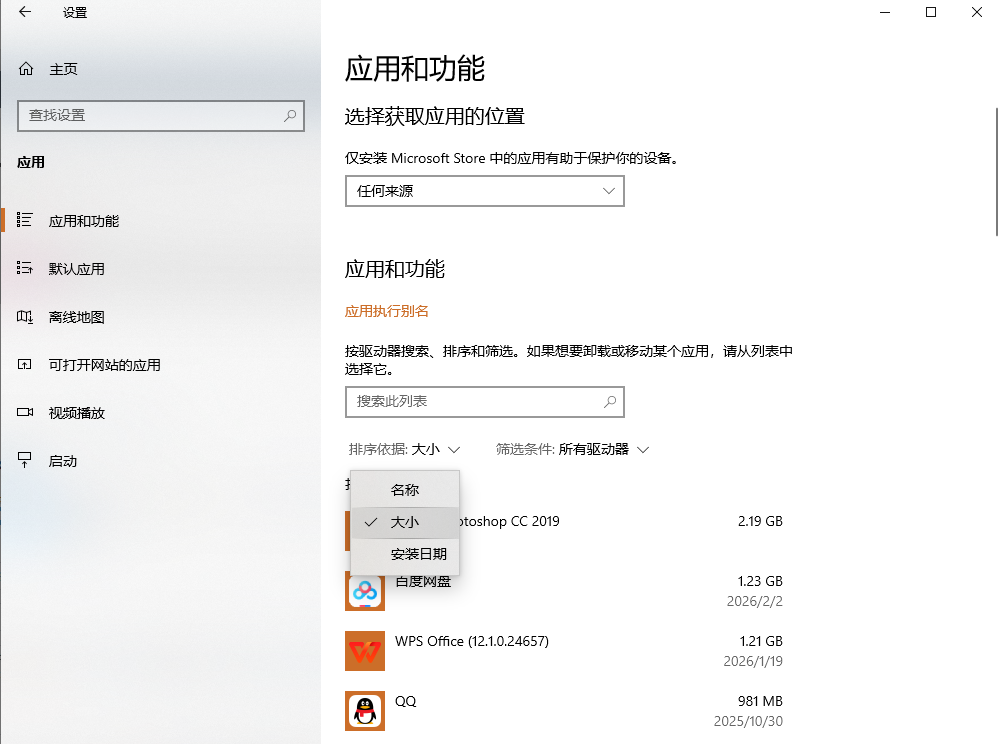Select the 启动 sidebar icon

23,460
